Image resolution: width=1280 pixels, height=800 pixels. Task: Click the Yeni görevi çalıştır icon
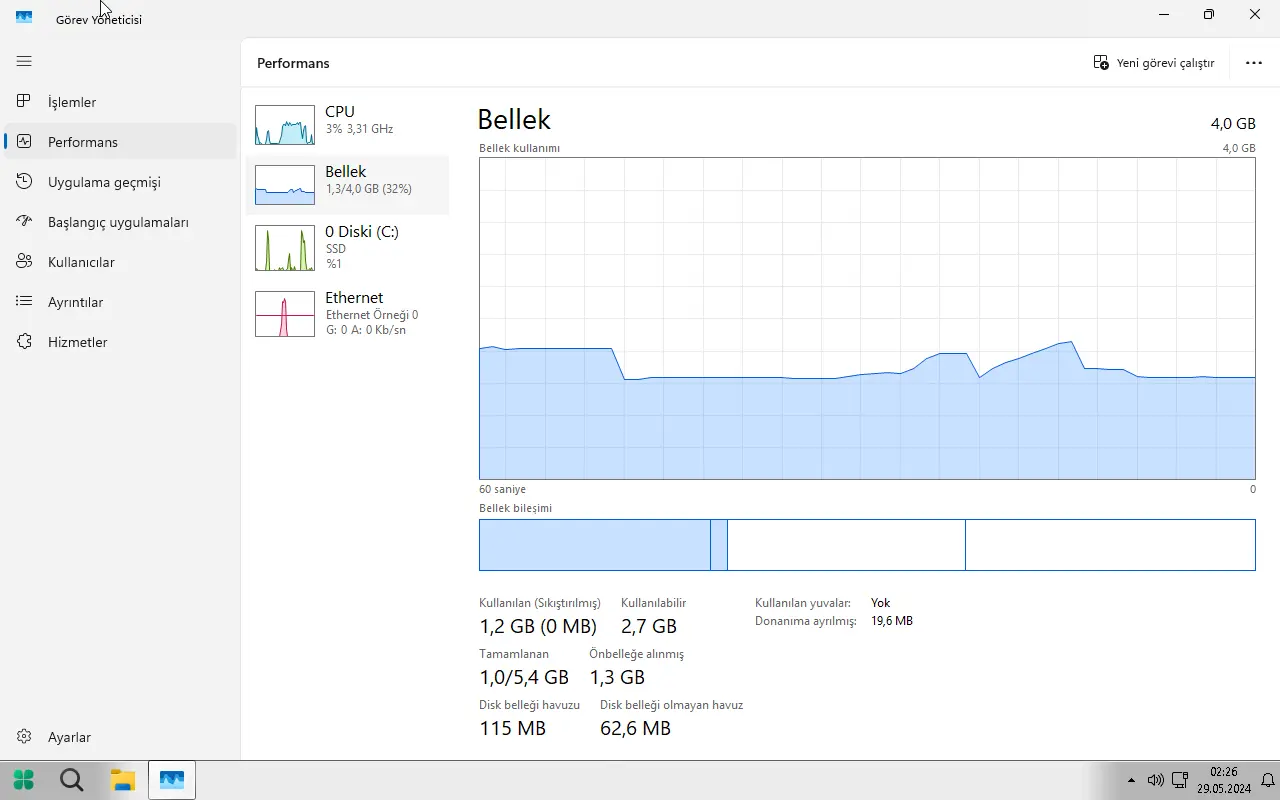click(1101, 63)
